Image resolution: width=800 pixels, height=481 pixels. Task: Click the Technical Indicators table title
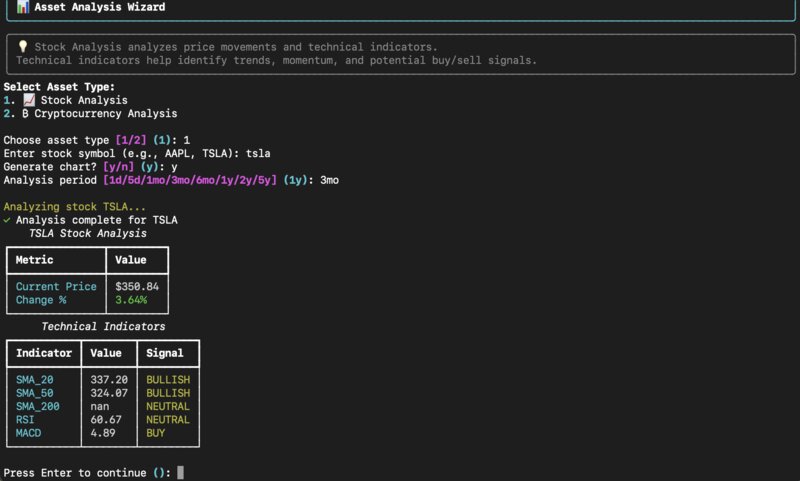pyautogui.click(x=103, y=326)
